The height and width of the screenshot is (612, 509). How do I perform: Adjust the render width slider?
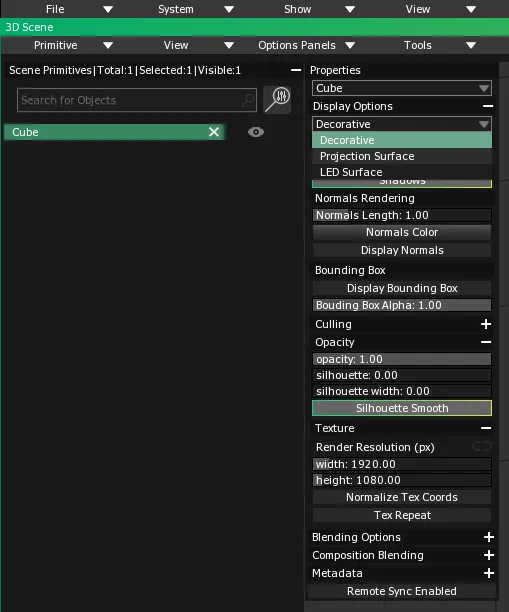pyautogui.click(x=402, y=464)
